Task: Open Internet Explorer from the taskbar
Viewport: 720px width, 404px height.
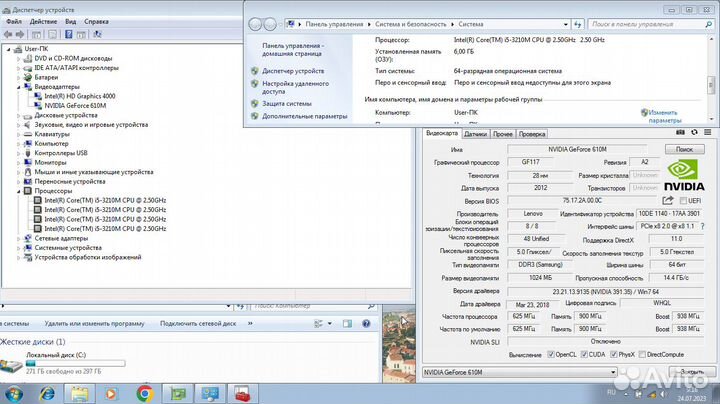Action: [x=46, y=394]
